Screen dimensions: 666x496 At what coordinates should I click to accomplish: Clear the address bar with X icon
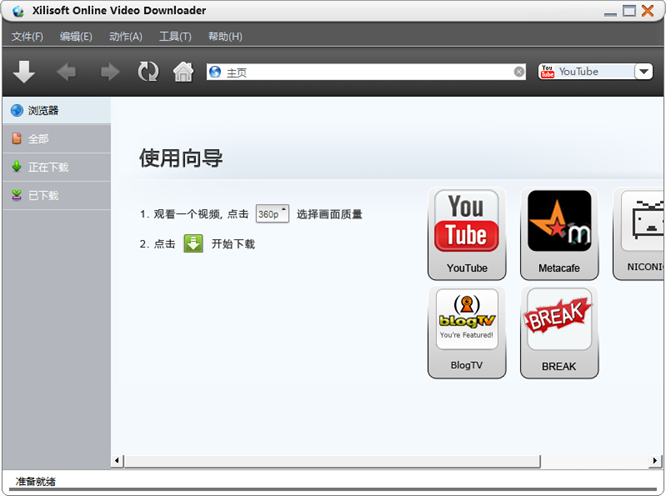point(519,72)
